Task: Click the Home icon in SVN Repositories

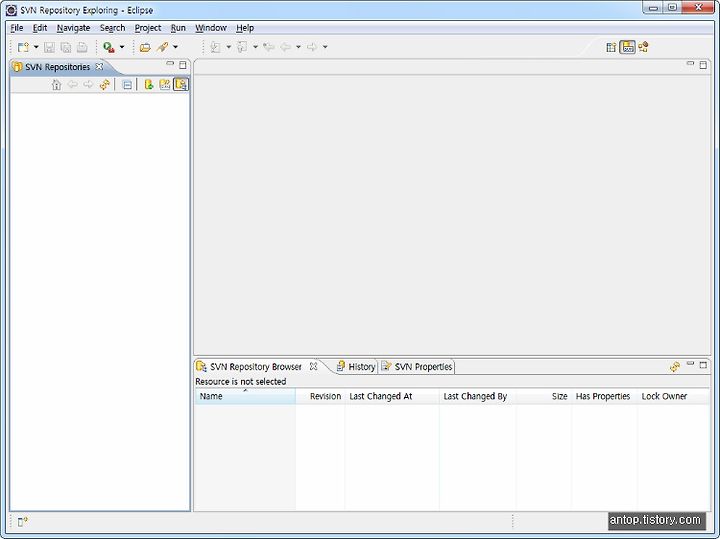Action: pyautogui.click(x=56, y=84)
